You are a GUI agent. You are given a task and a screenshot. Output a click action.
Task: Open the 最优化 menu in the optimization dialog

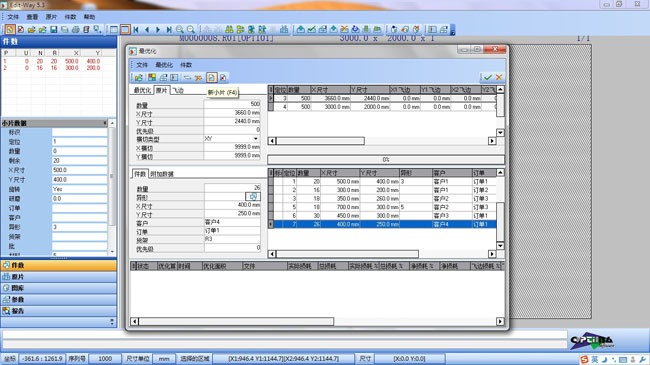164,65
